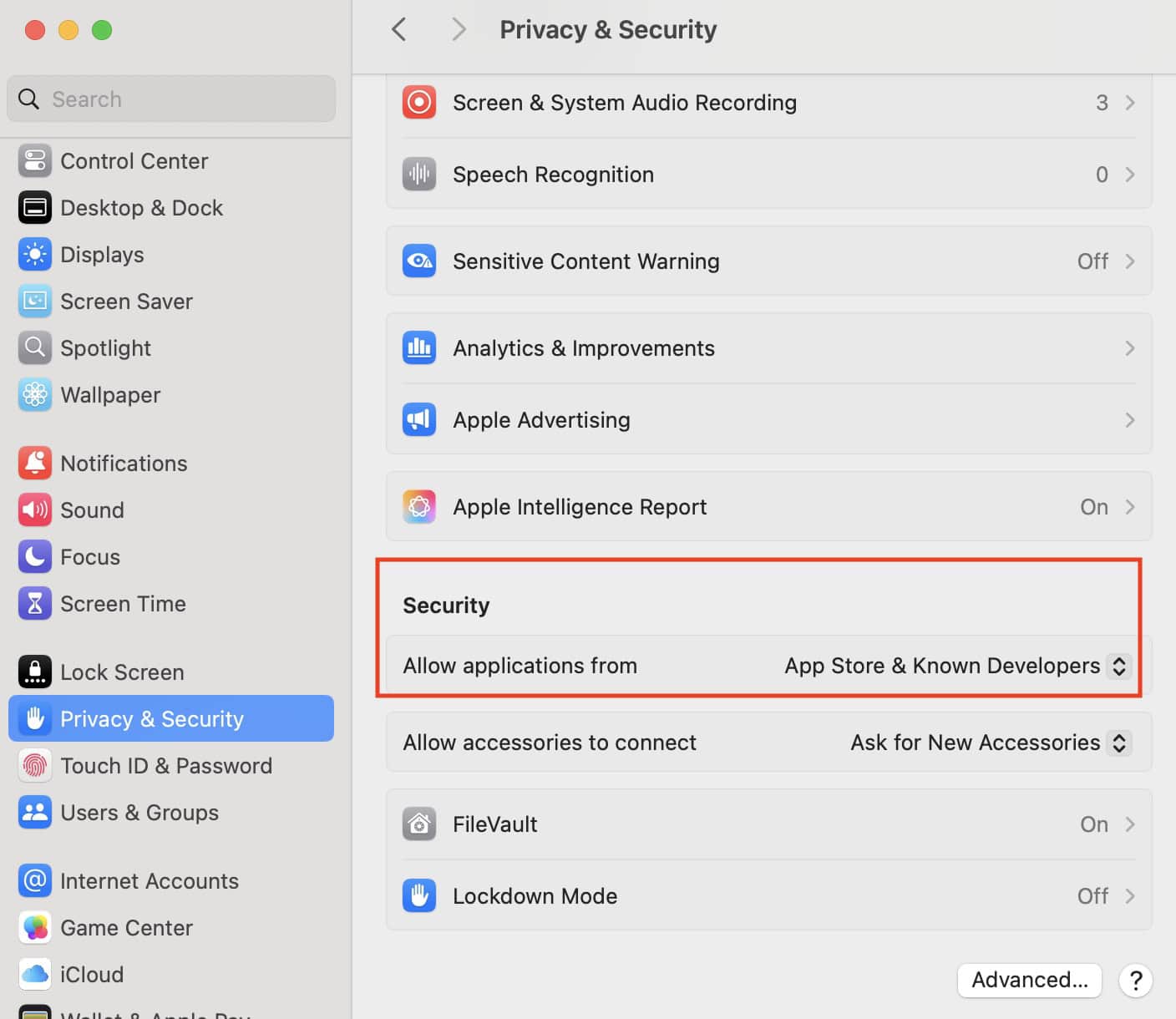Click the Lockdown Mode hand icon
This screenshot has width=1176, height=1019.
click(x=419, y=896)
